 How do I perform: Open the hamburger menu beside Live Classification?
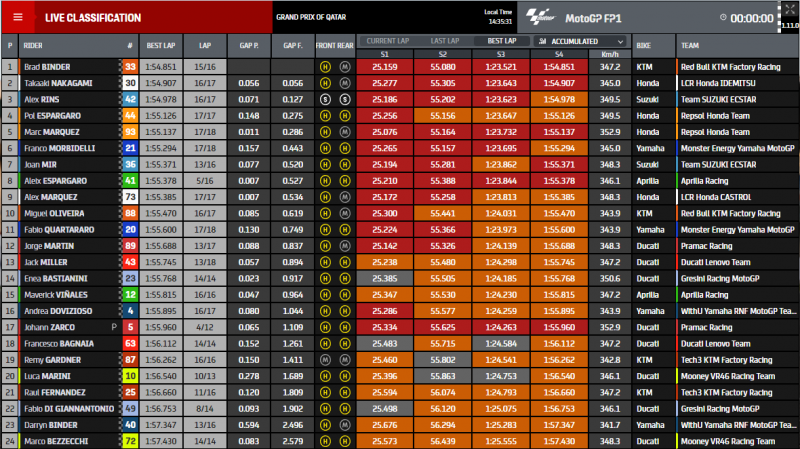point(19,17)
